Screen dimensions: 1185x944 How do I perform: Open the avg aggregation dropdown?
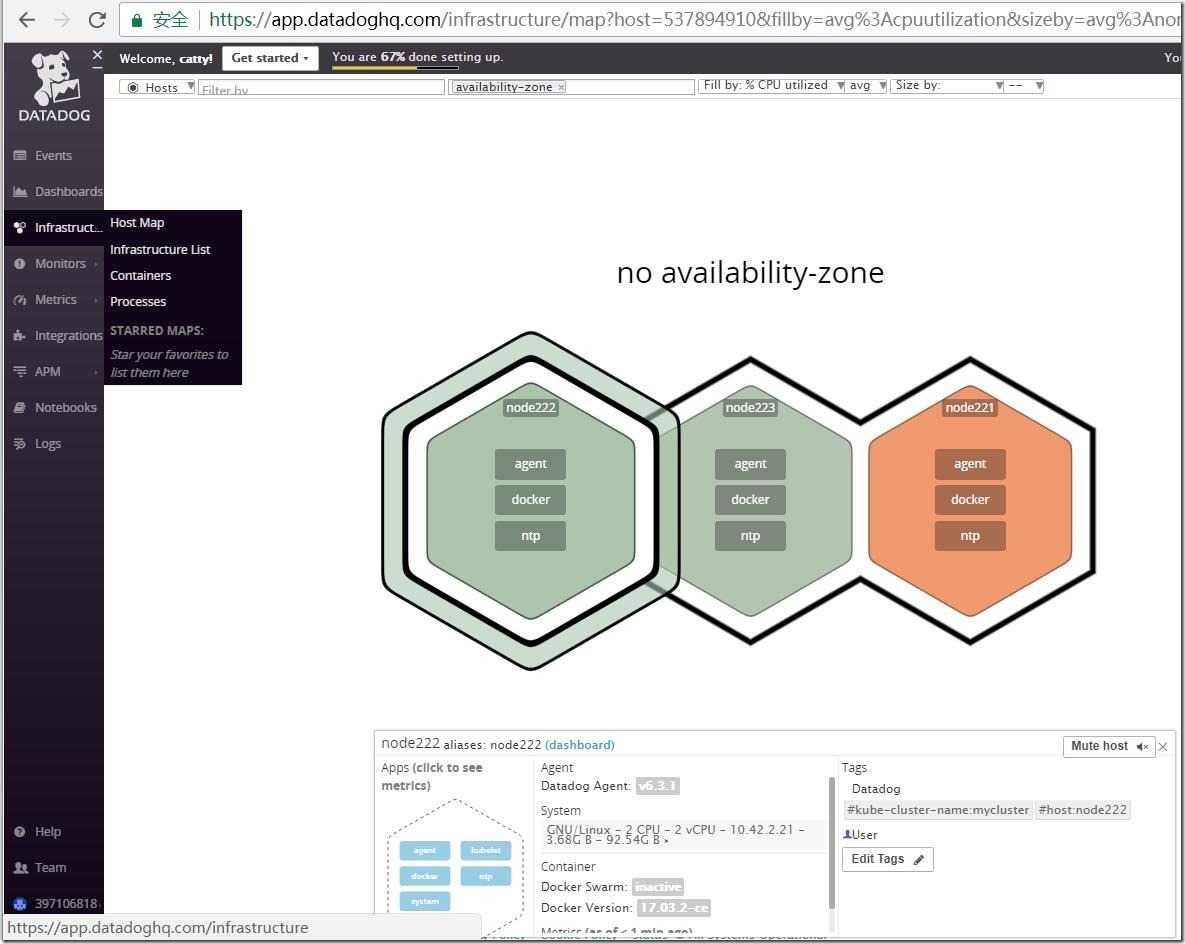pyautogui.click(x=866, y=85)
